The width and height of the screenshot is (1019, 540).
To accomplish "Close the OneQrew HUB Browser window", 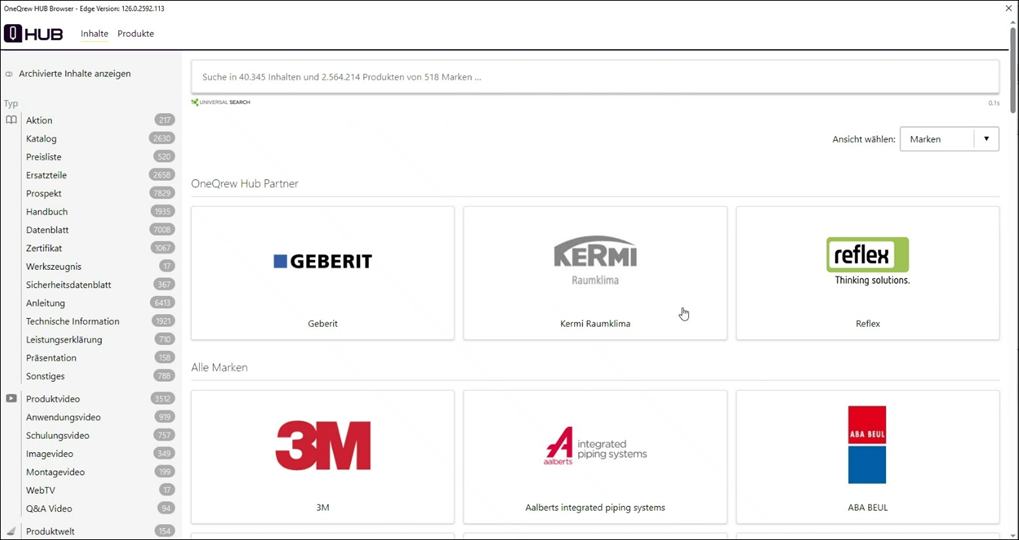I will point(1009,8).
